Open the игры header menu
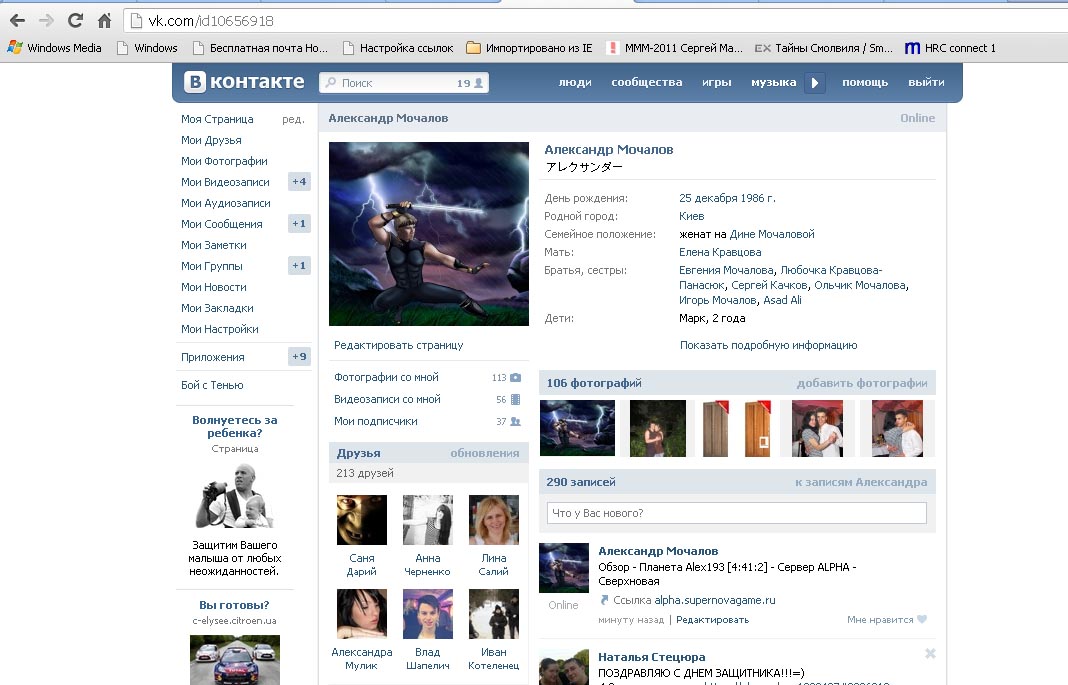Image resolution: width=1068 pixels, height=685 pixels. (717, 82)
